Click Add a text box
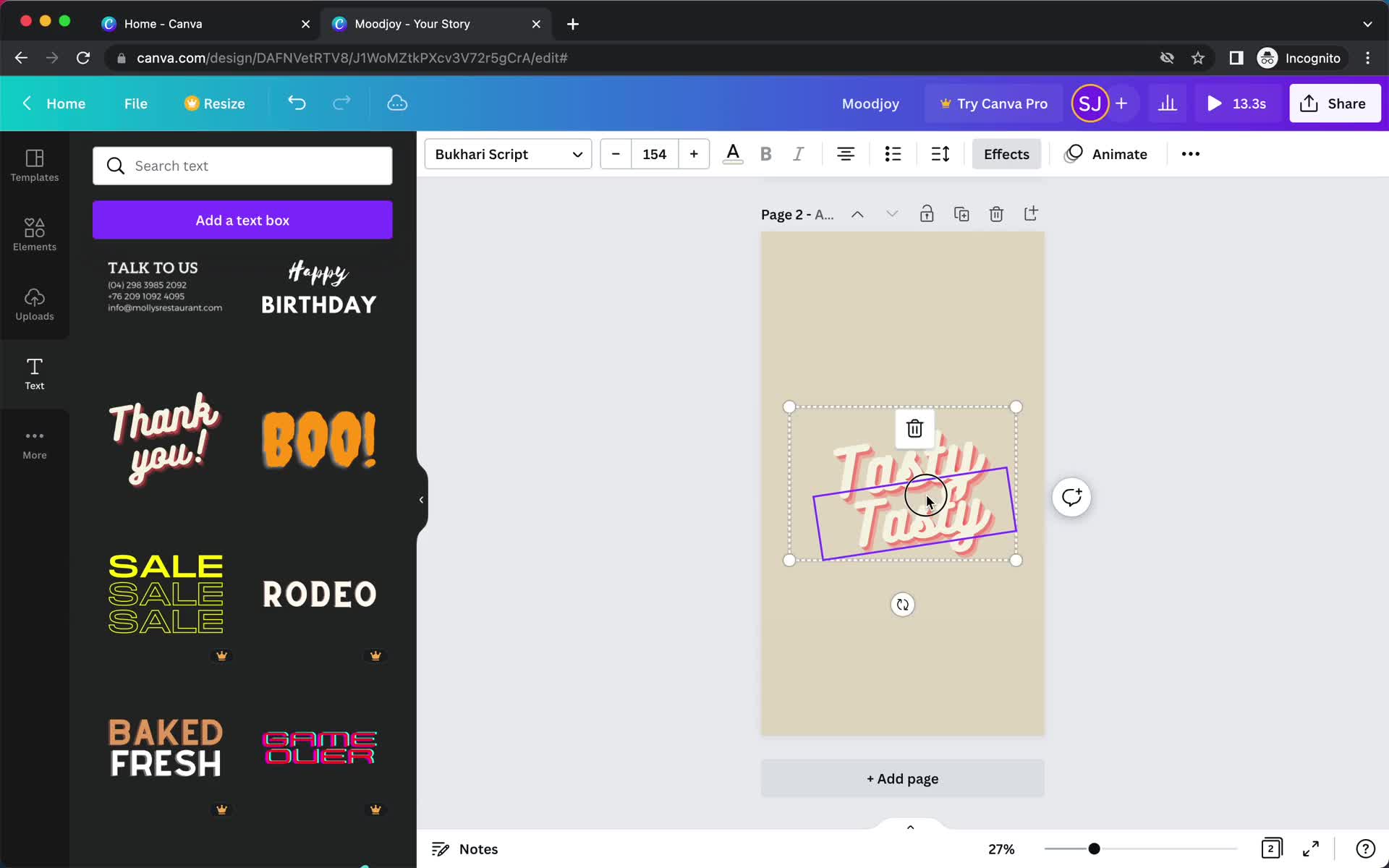 coord(242,220)
